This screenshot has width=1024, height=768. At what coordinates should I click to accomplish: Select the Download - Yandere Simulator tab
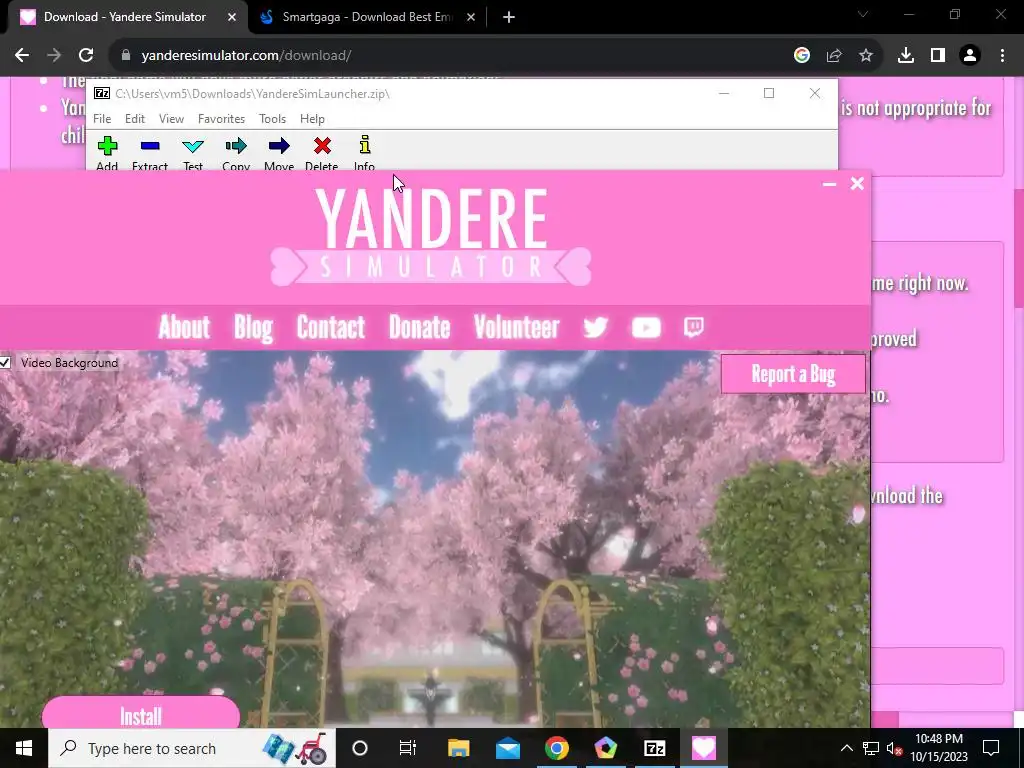124,17
